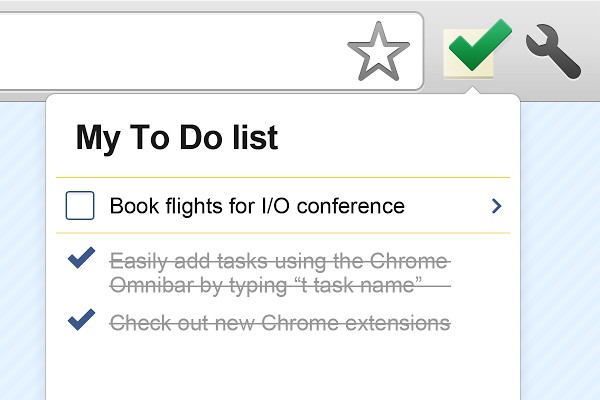Click the My To Do list heading

click(177, 137)
